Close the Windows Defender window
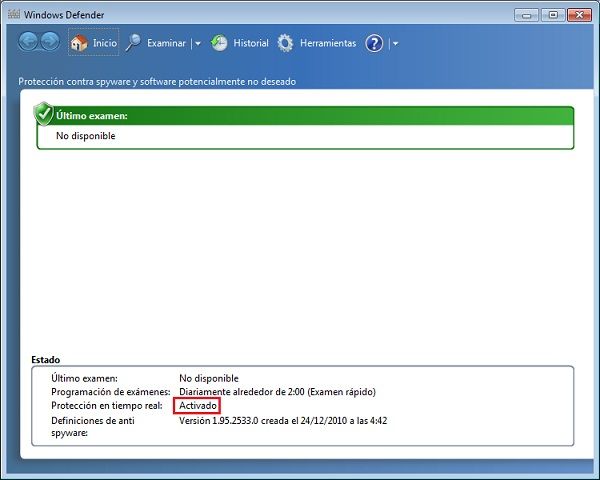The height and width of the screenshot is (480, 600). point(579,15)
